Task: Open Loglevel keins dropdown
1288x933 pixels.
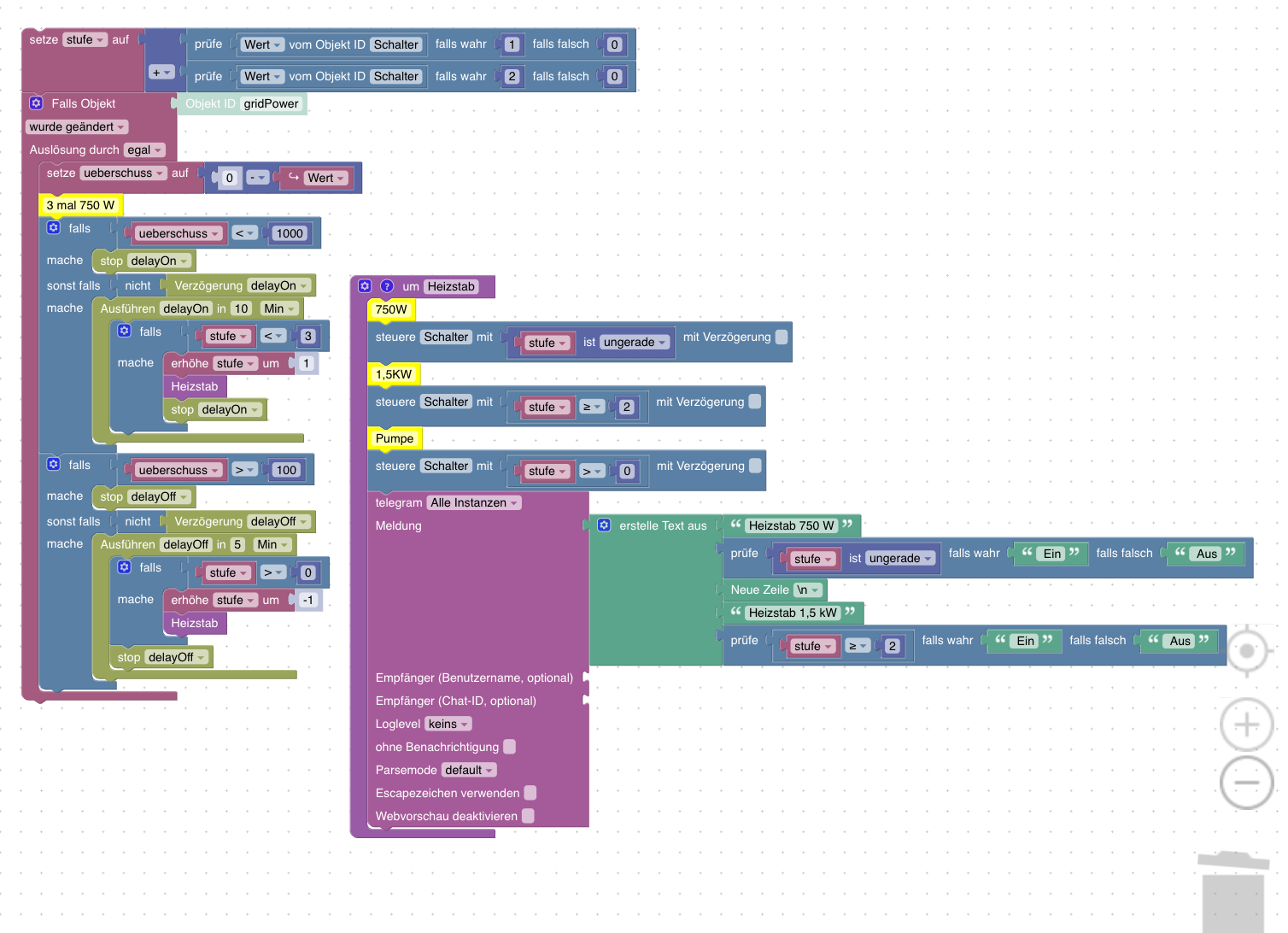Action: click(x=448, y=724)
